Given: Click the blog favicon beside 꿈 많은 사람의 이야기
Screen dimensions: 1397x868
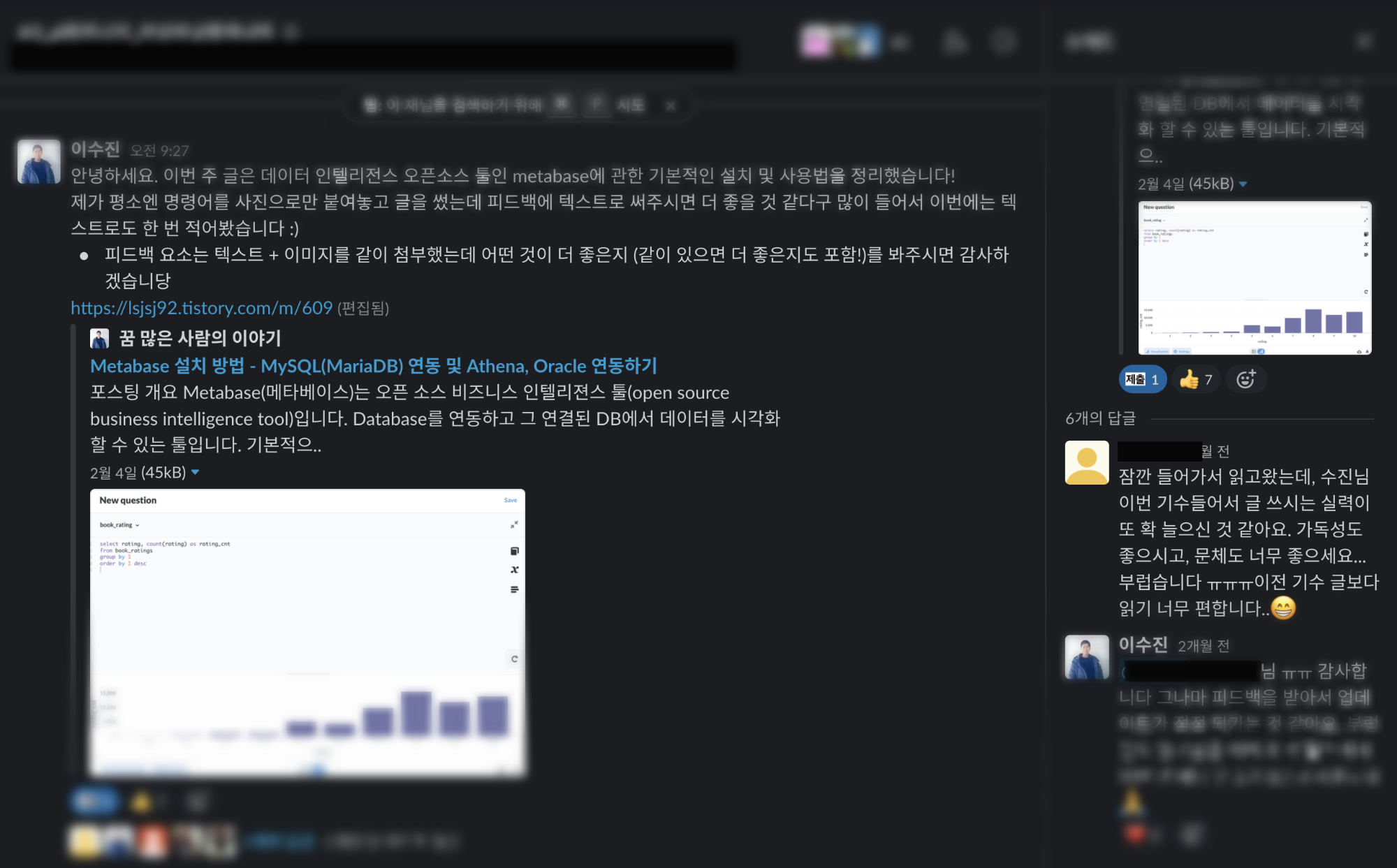Looking at the screenshot, I should click(100, 339).
